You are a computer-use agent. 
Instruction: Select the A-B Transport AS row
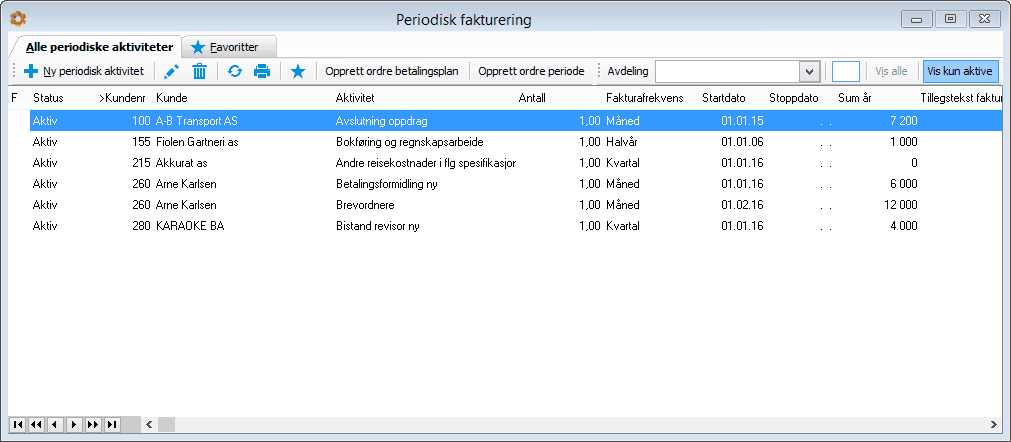click(x=515, y=120)
